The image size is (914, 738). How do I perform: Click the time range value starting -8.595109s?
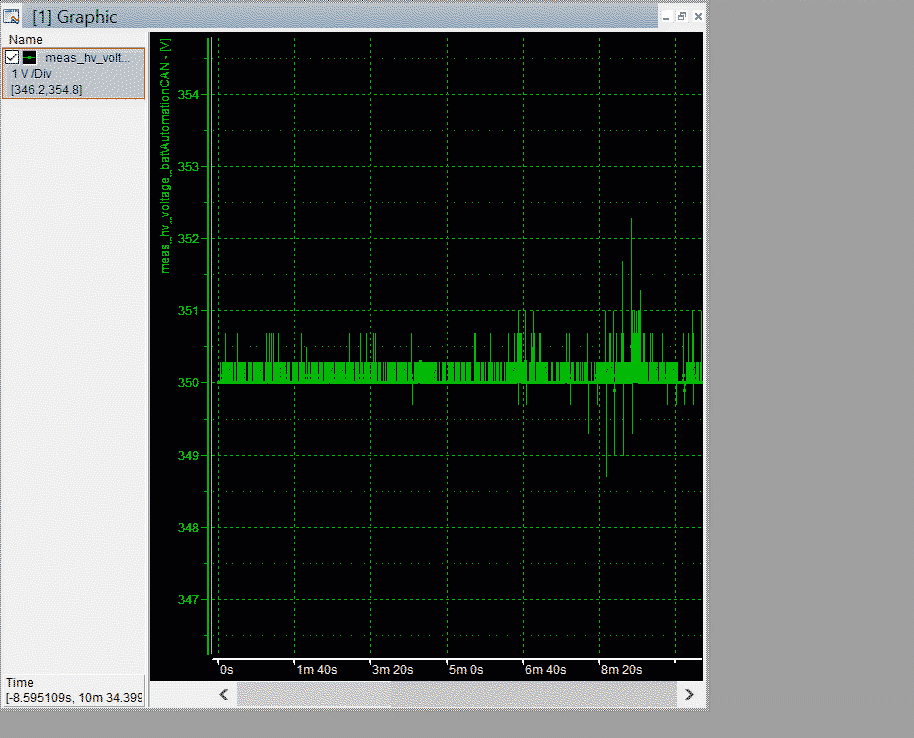(74, 698)
